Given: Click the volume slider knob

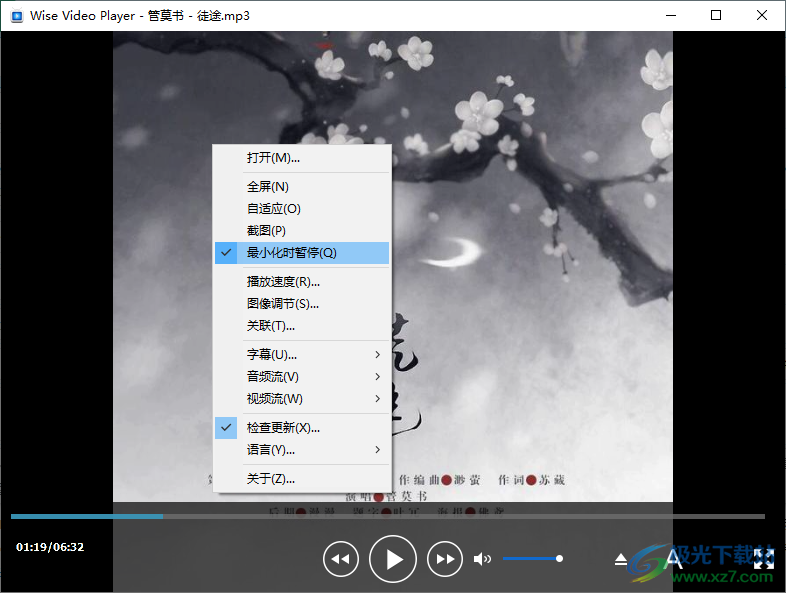Looking at the screenshot, I should (x=559, y=558).
